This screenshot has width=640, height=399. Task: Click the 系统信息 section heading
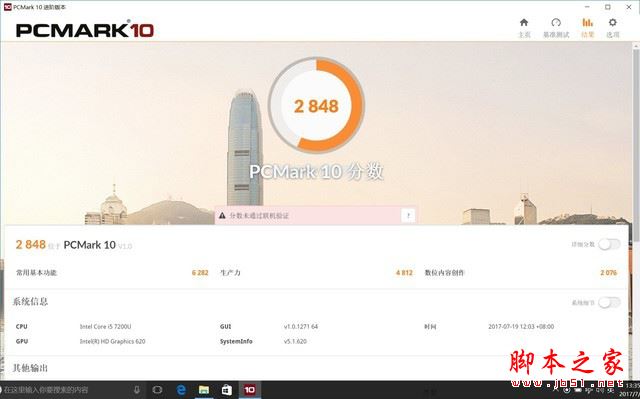pos(30,301)
